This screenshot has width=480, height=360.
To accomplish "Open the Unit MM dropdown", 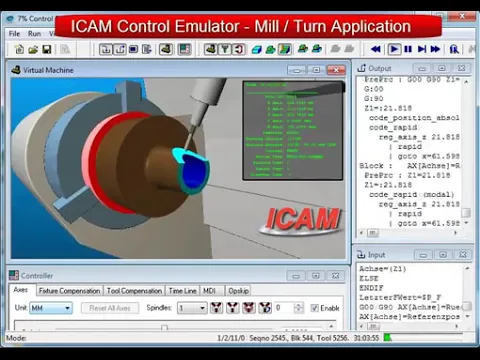I will [x=51, y=308].
